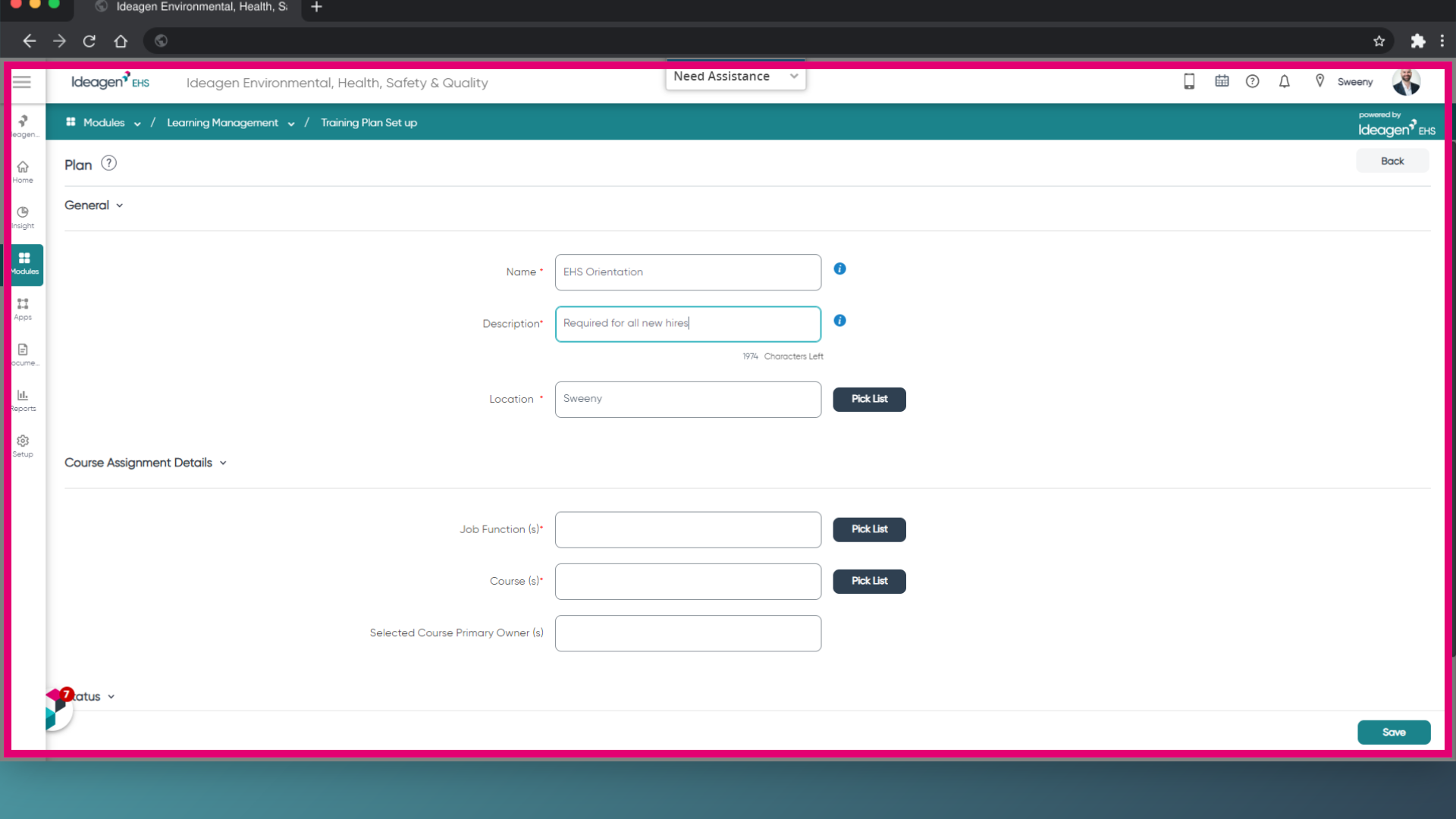Open browser three-dot menu
The height and width of the screenshot is (819, 1456).
coord(1442,41)
